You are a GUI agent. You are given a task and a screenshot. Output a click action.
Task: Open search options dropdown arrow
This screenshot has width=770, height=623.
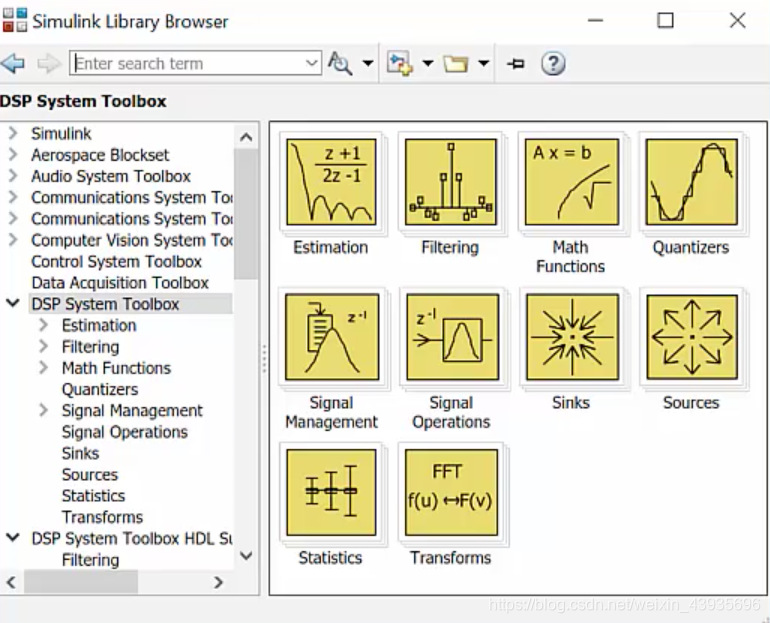[x=367, y=63]
